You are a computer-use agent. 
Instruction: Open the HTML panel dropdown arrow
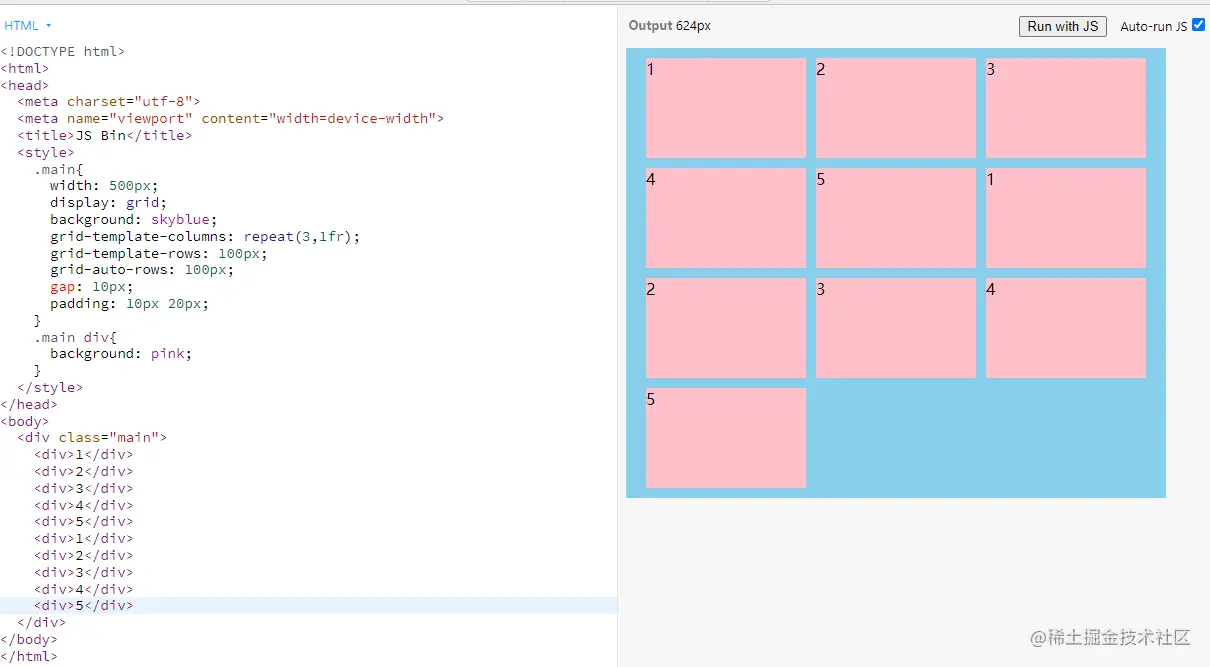48,25
